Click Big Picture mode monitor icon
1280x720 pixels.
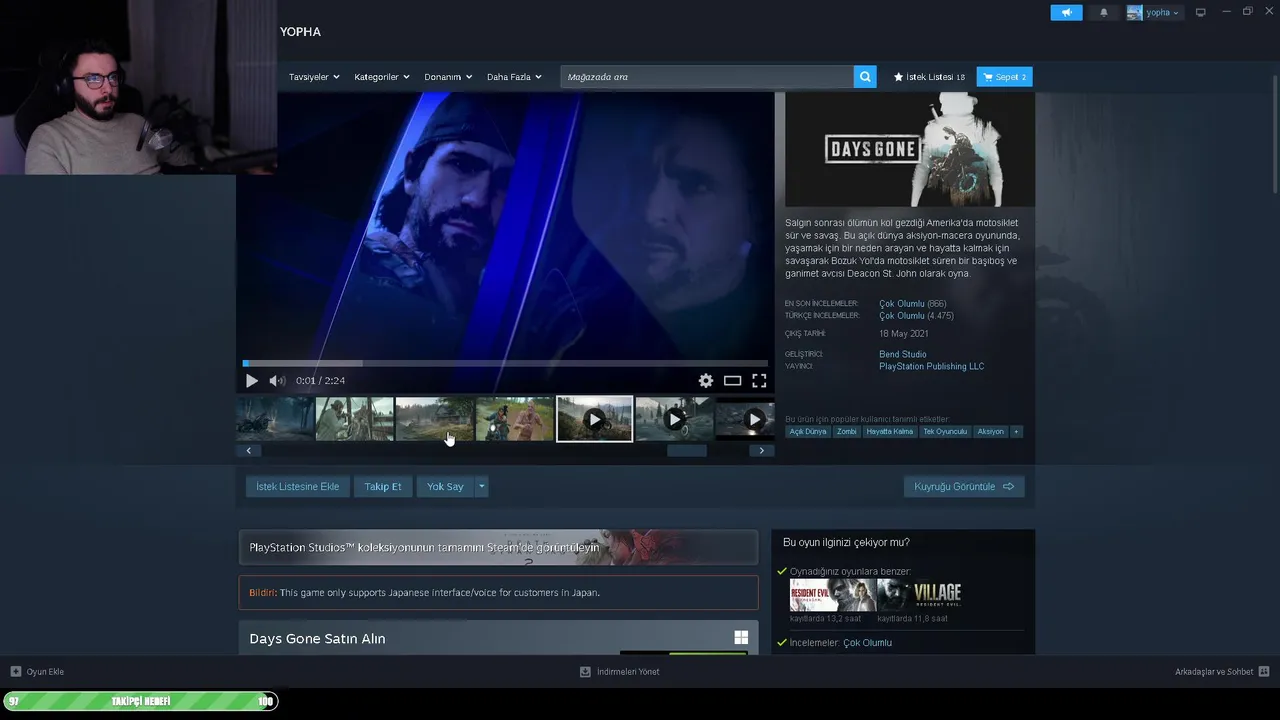coord(1201,12)
